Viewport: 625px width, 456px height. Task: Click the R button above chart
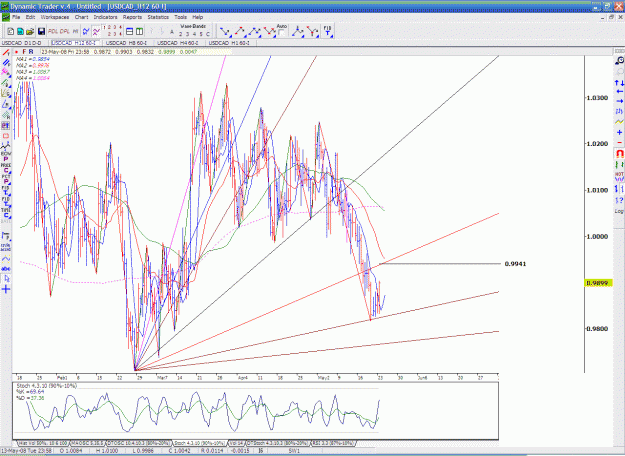31,52
